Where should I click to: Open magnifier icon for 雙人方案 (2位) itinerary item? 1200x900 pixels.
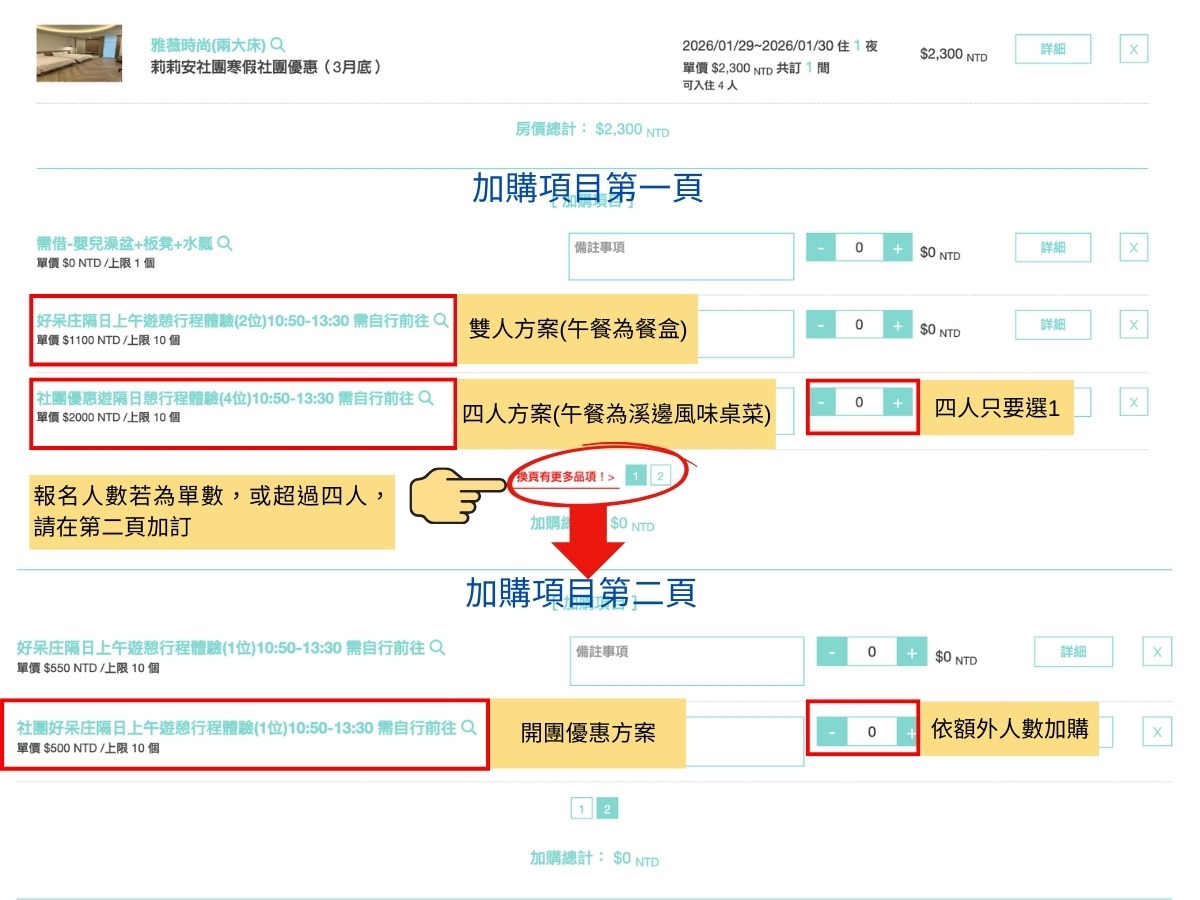[x=442, y=322]
